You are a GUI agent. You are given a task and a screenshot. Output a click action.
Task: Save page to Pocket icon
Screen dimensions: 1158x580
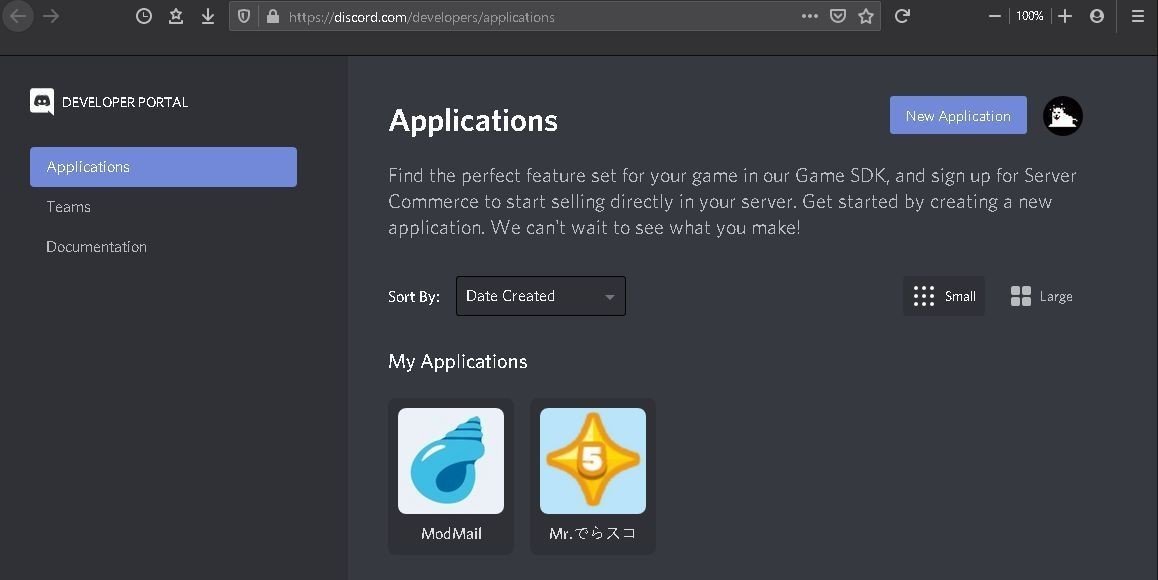click(837, 16)
